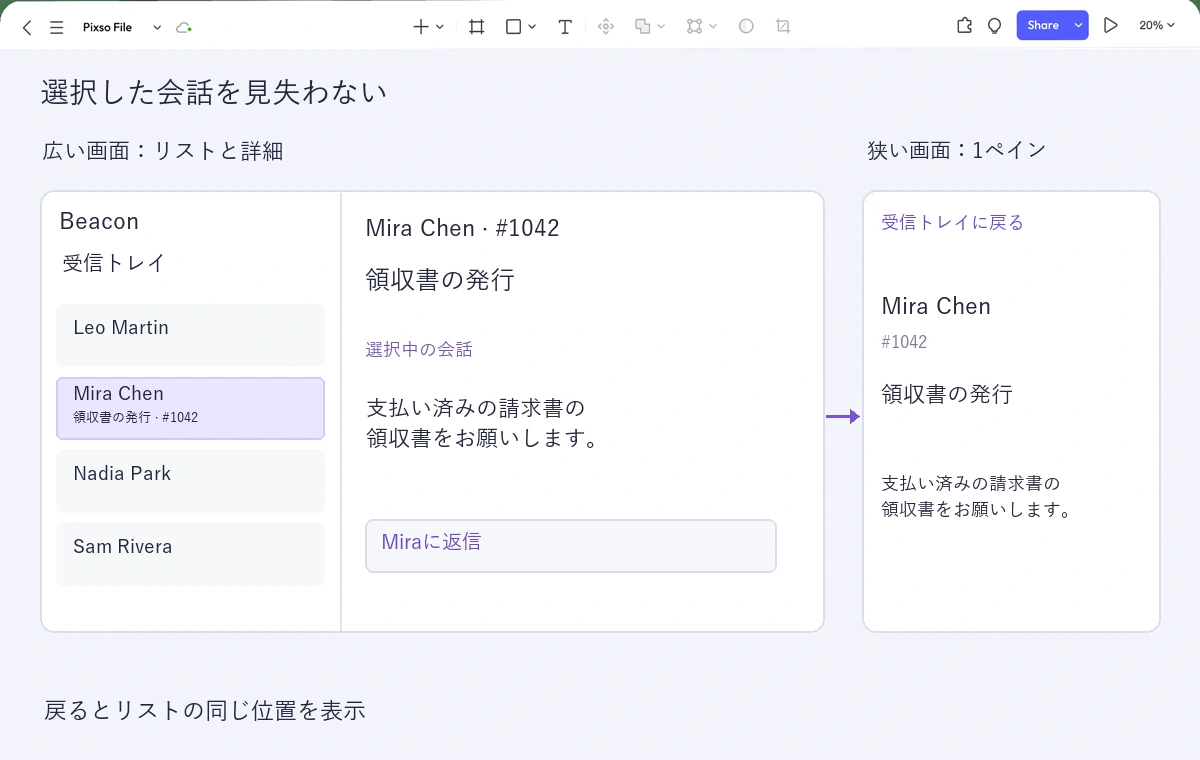Select the Mira Chen conversation row
Viewport: 1200px width, 760px height.
[190, 408]
